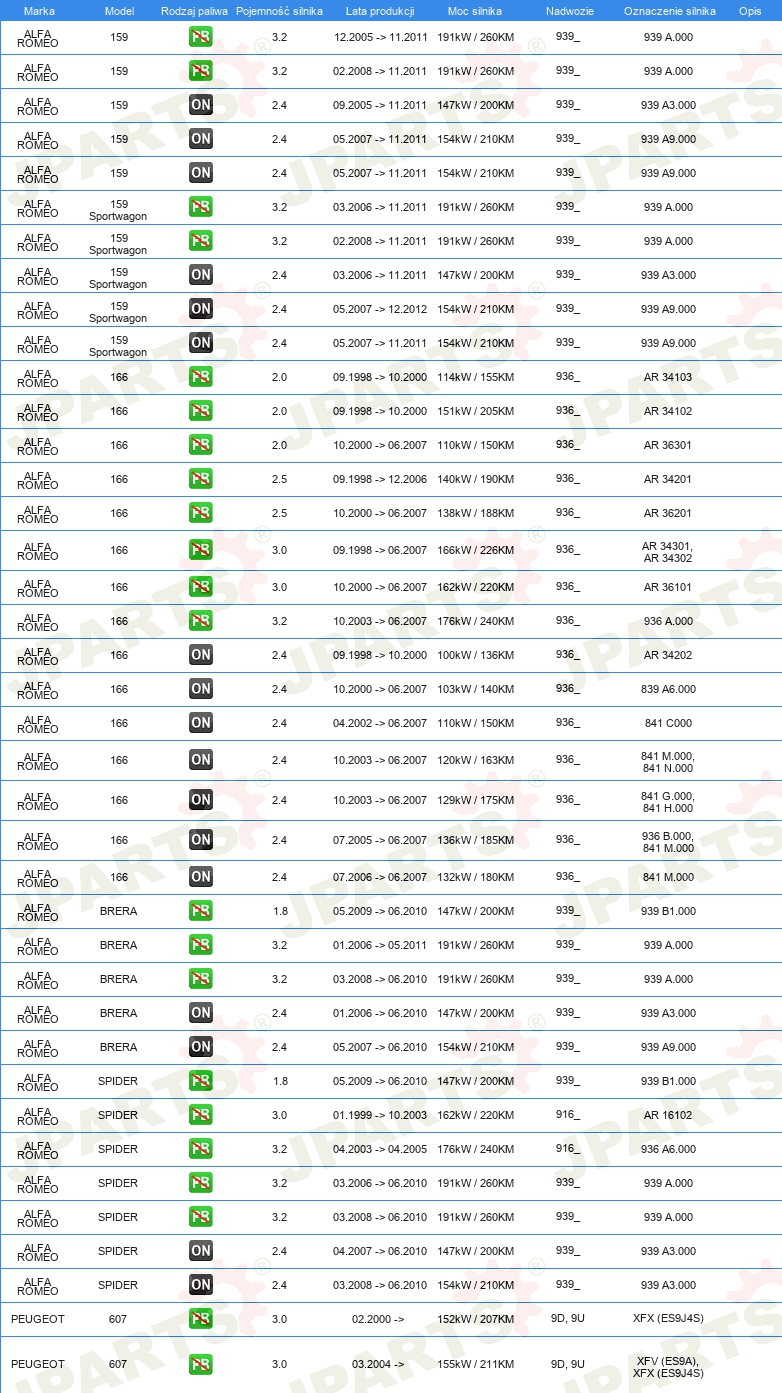Click petrol icon in SPIDER 936 A6.000 row

pyautogui.click(x=201, y=1149)
